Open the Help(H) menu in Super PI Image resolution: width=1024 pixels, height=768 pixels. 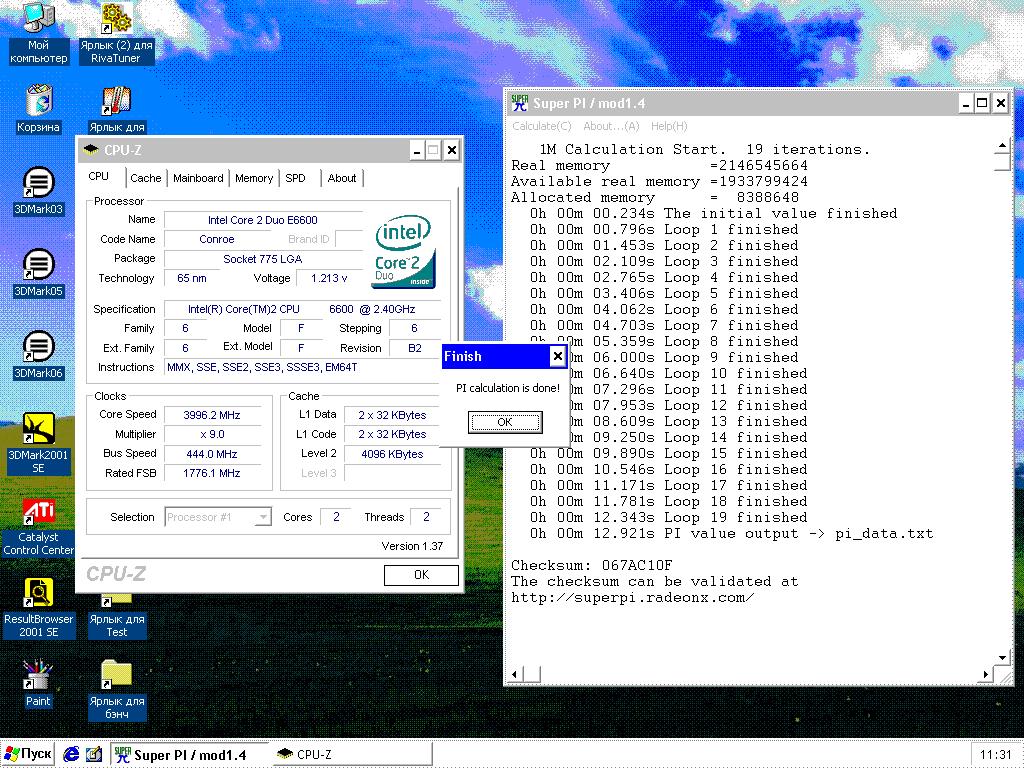(x=669, y=126)
